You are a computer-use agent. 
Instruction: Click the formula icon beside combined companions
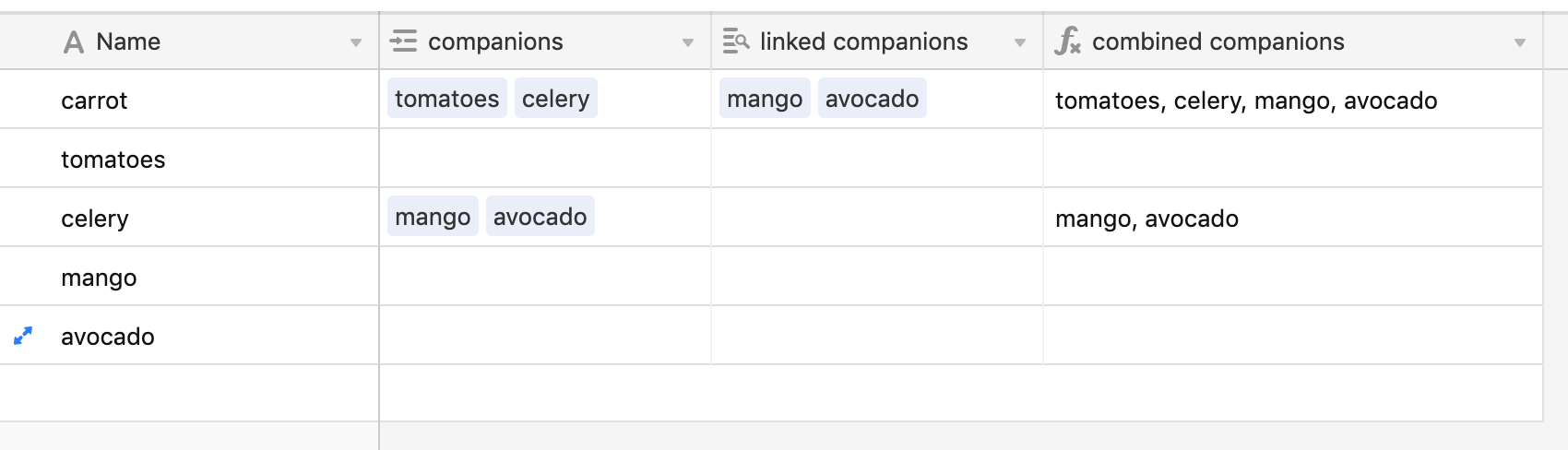(x=1068, y=41)
